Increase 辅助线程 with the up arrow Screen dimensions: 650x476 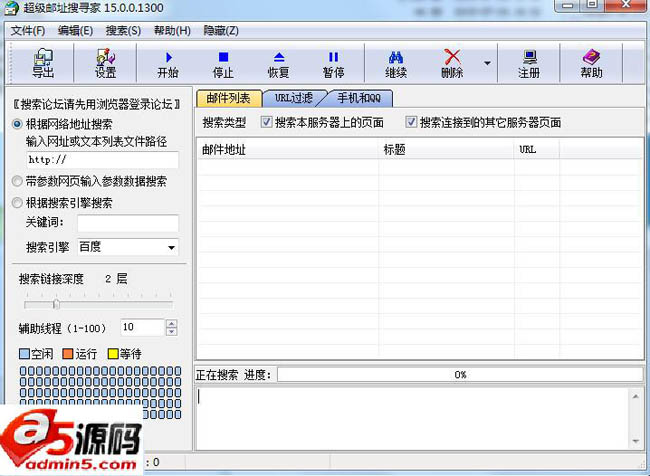pyautogui.click(x=172, y=323)
